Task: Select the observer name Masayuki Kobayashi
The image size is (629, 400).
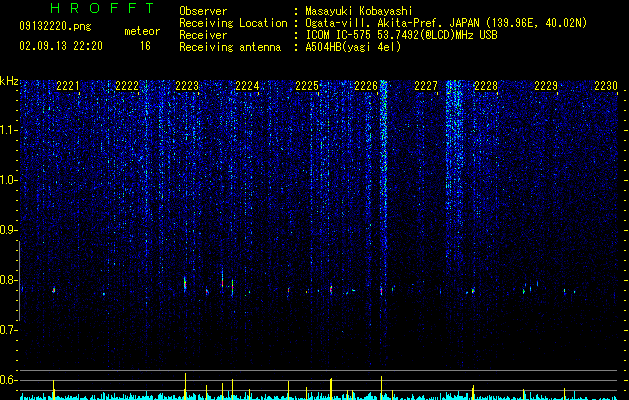Action: [x=359, y=11]
